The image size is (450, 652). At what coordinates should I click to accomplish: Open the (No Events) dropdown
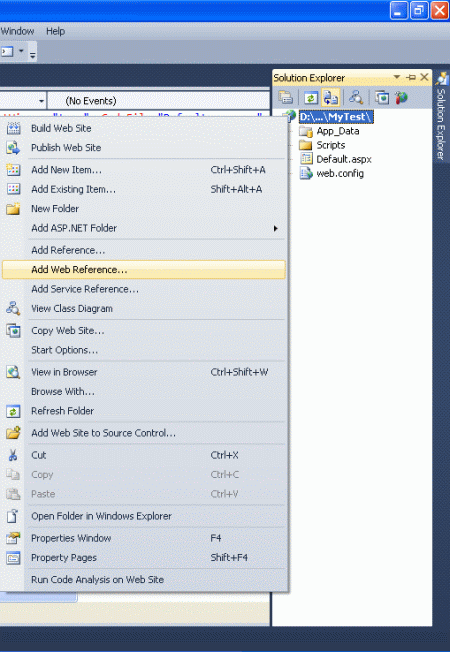coord(158,101)
